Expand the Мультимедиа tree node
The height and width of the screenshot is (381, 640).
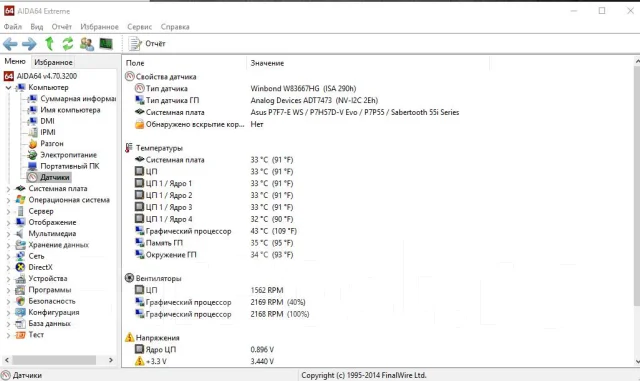8,234
